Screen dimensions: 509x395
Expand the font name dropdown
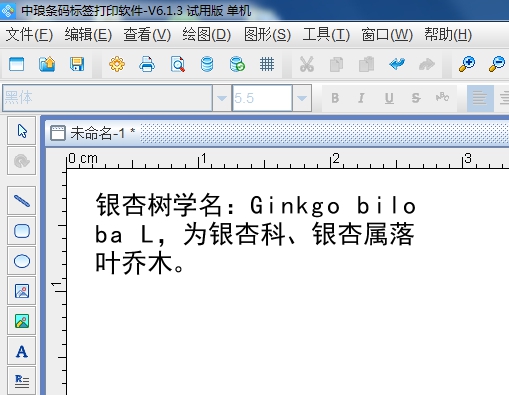(222, 98)
